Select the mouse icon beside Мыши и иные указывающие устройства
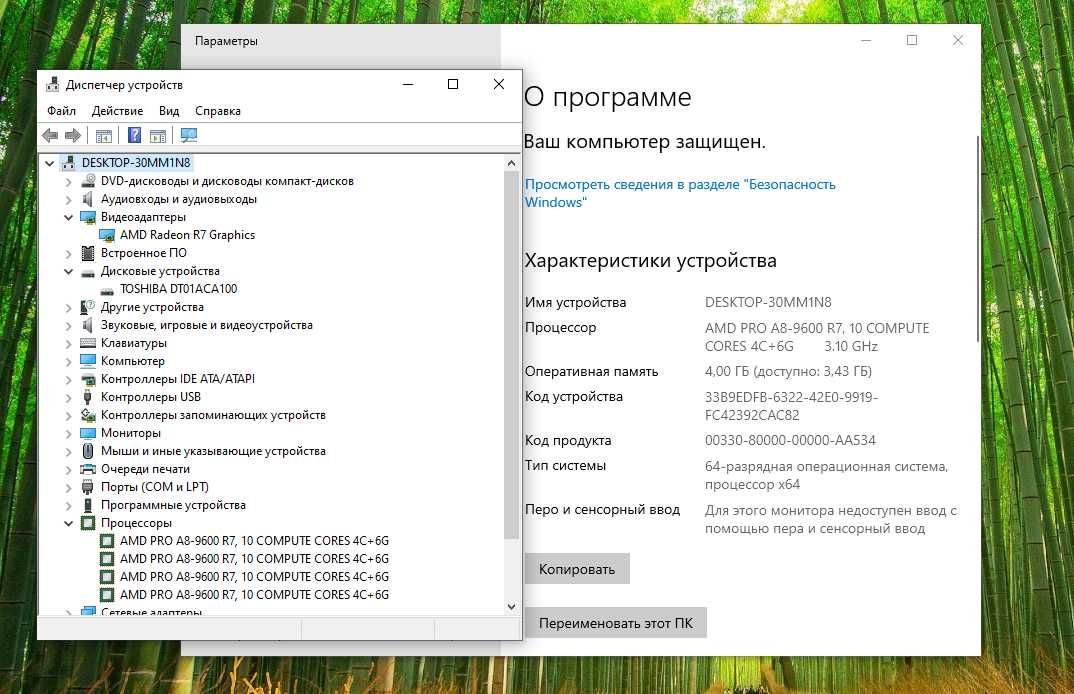 pyautogui.click(x=88, y=451)
